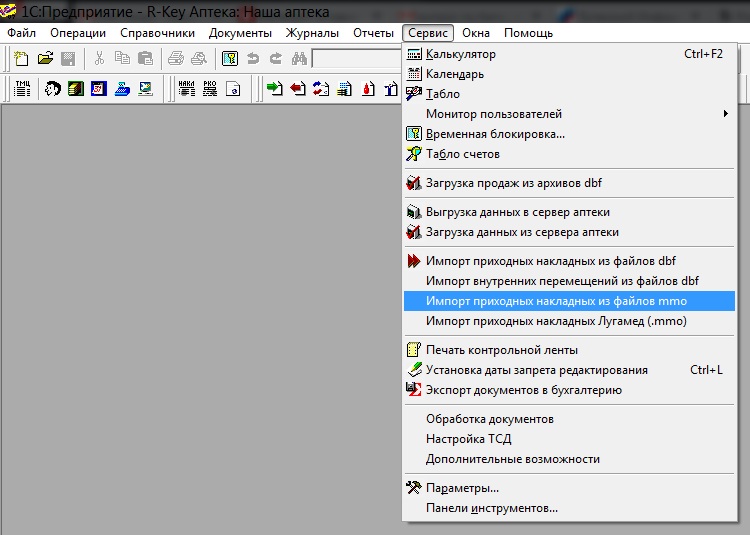Click the ТМЦ list toolbar icon
Viewport: 750px width, 535px height.
[x=22, y=89]
